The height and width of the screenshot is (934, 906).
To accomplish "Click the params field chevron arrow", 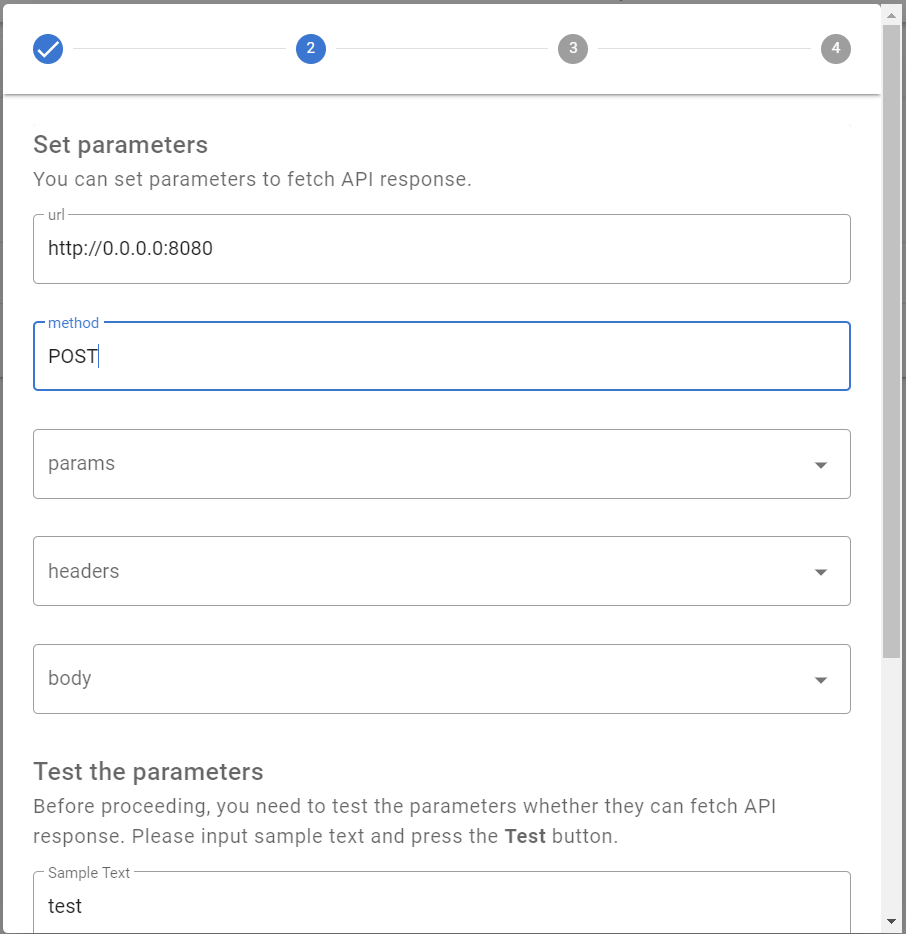I will point(820,464).
